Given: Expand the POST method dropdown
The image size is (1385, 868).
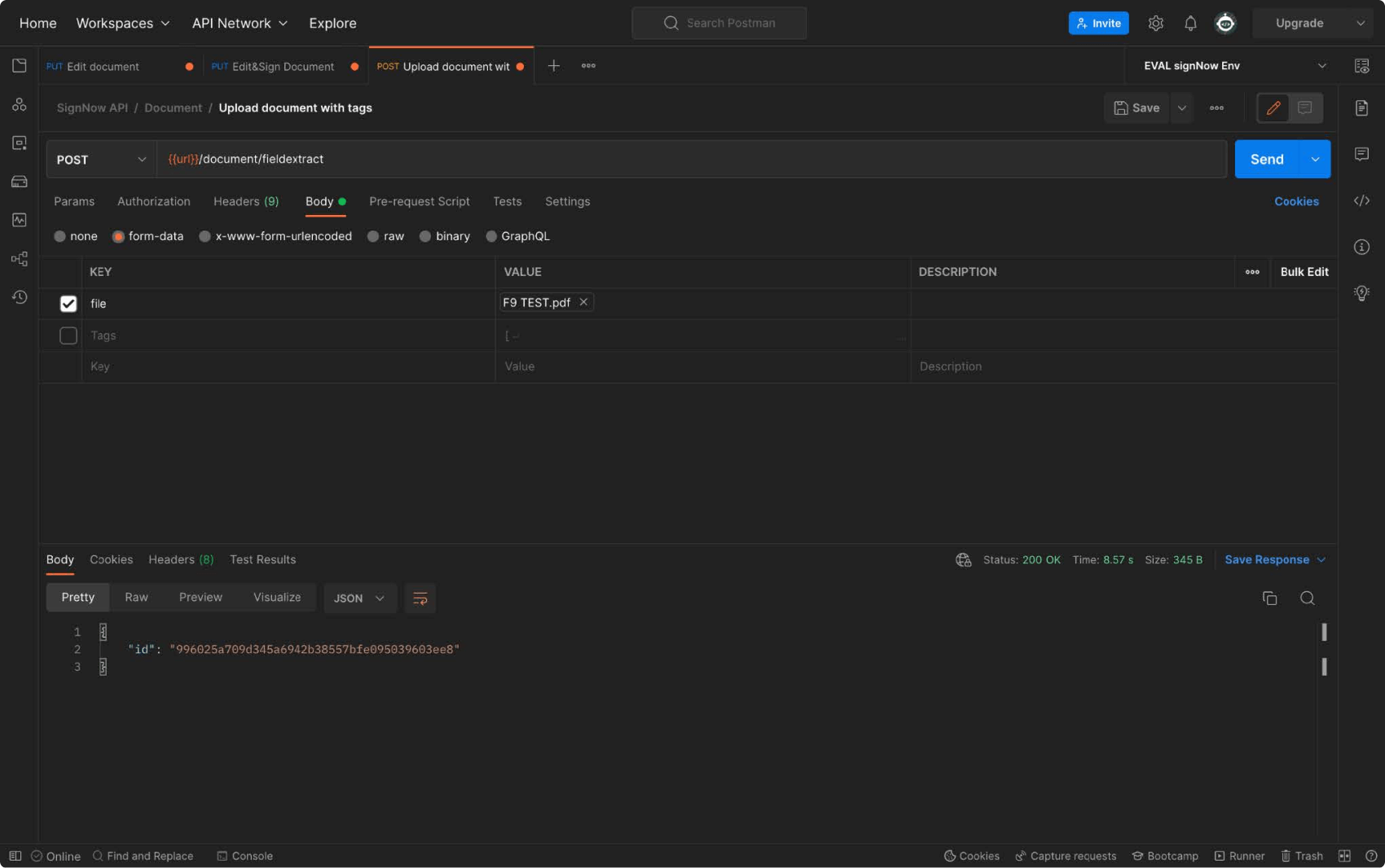Looking at the screenshot, I should [x=101, y=160].
